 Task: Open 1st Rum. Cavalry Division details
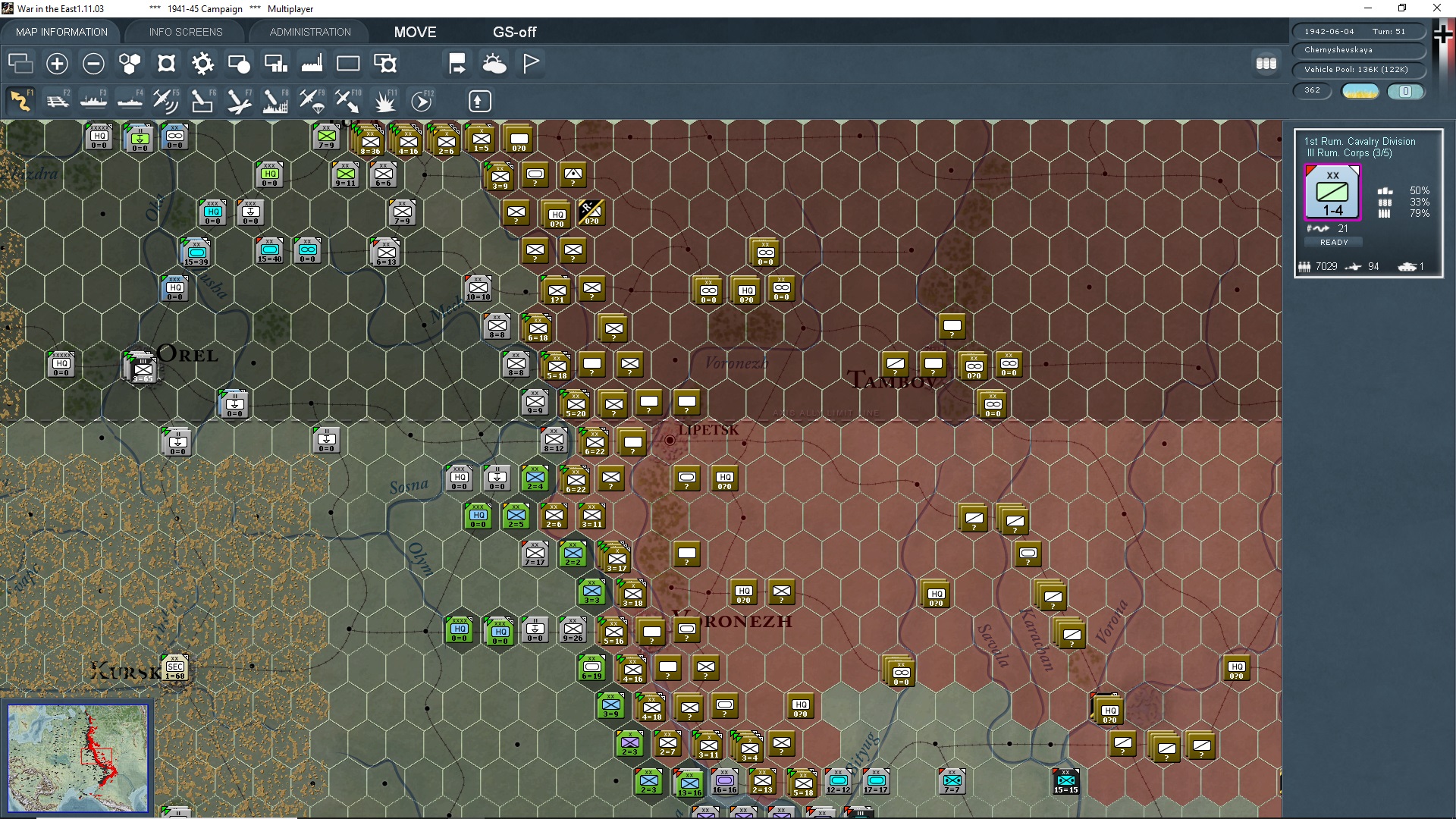pos(1360,141)
